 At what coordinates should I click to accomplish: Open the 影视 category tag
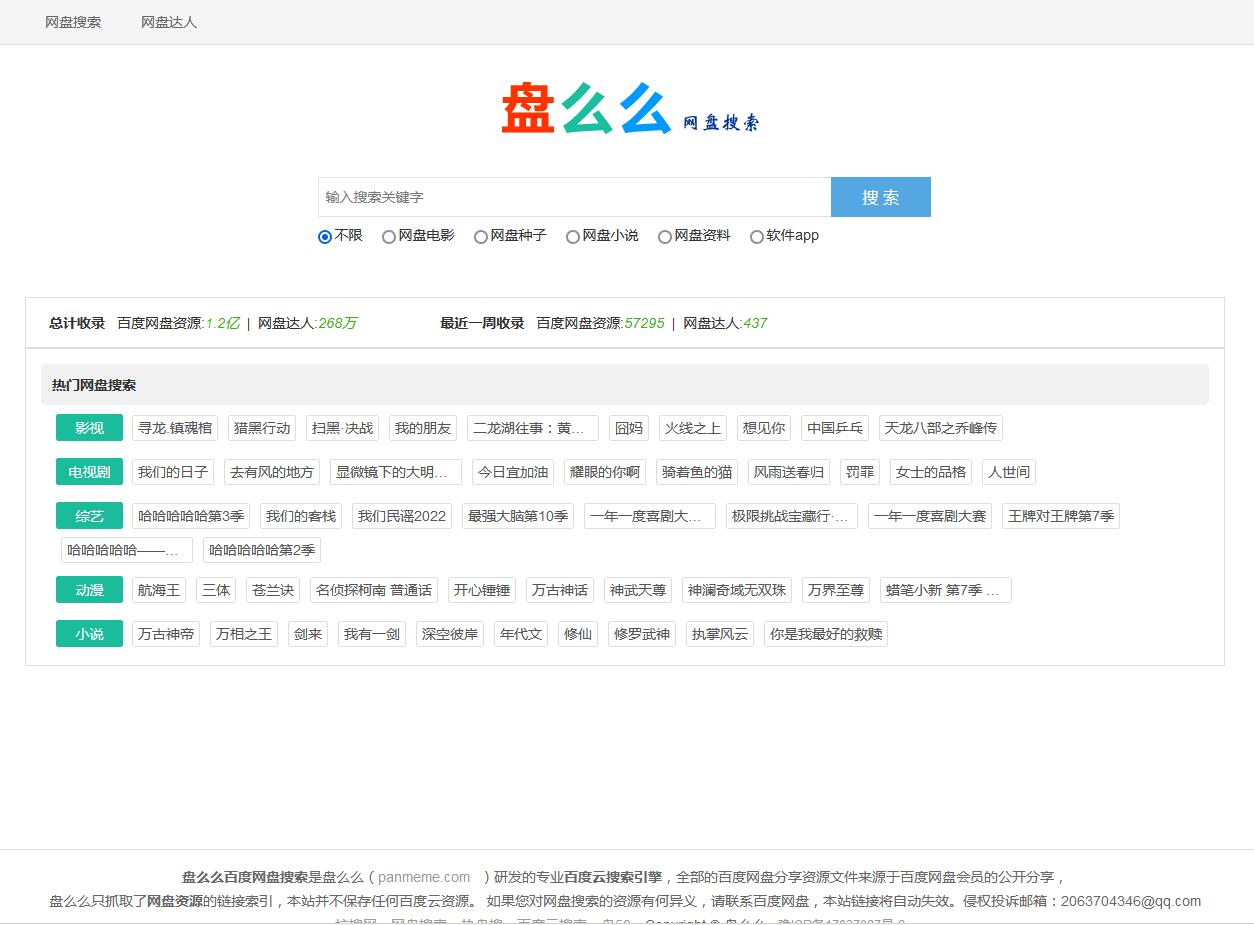89,428
